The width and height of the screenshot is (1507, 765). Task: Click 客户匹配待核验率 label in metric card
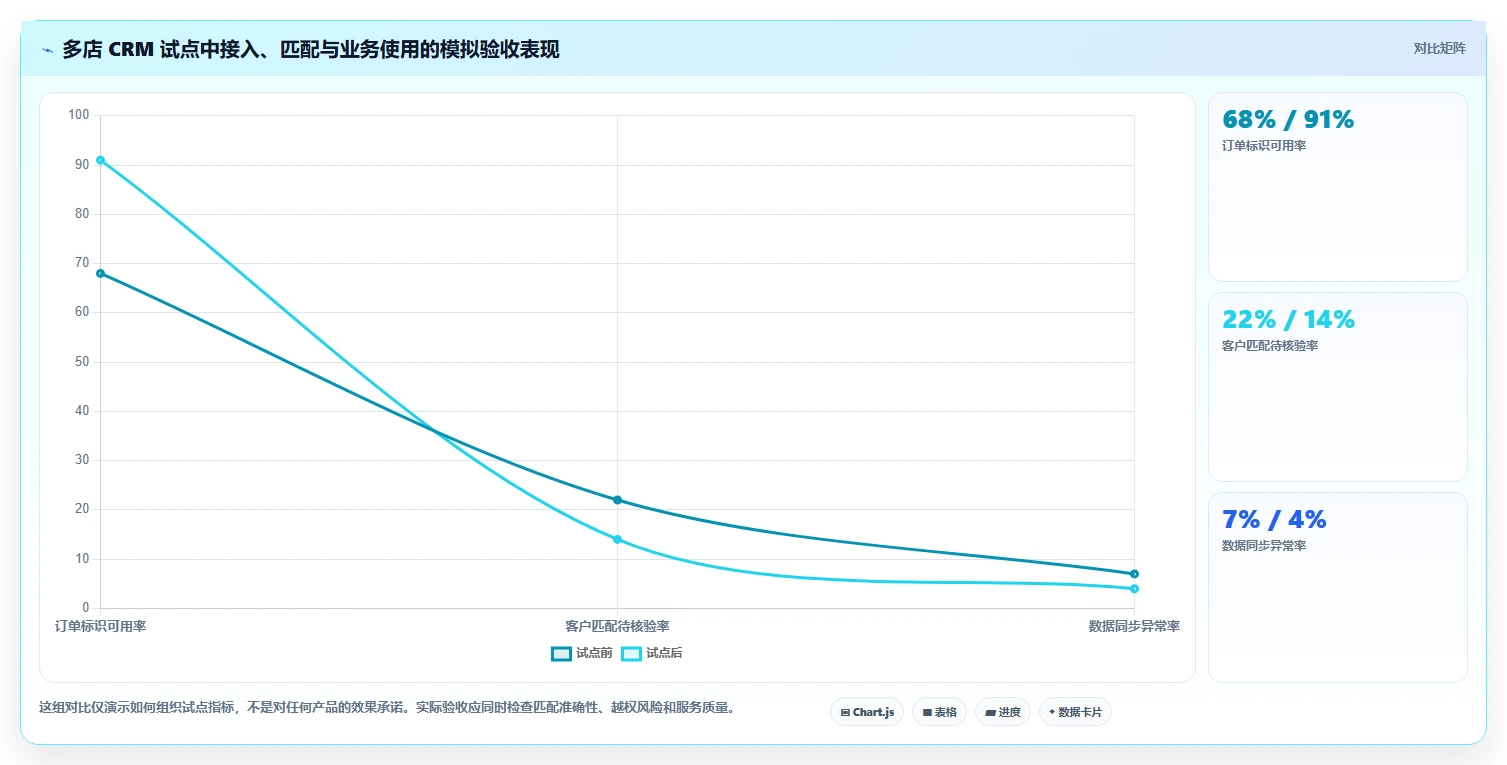(x=1270, y=346)
